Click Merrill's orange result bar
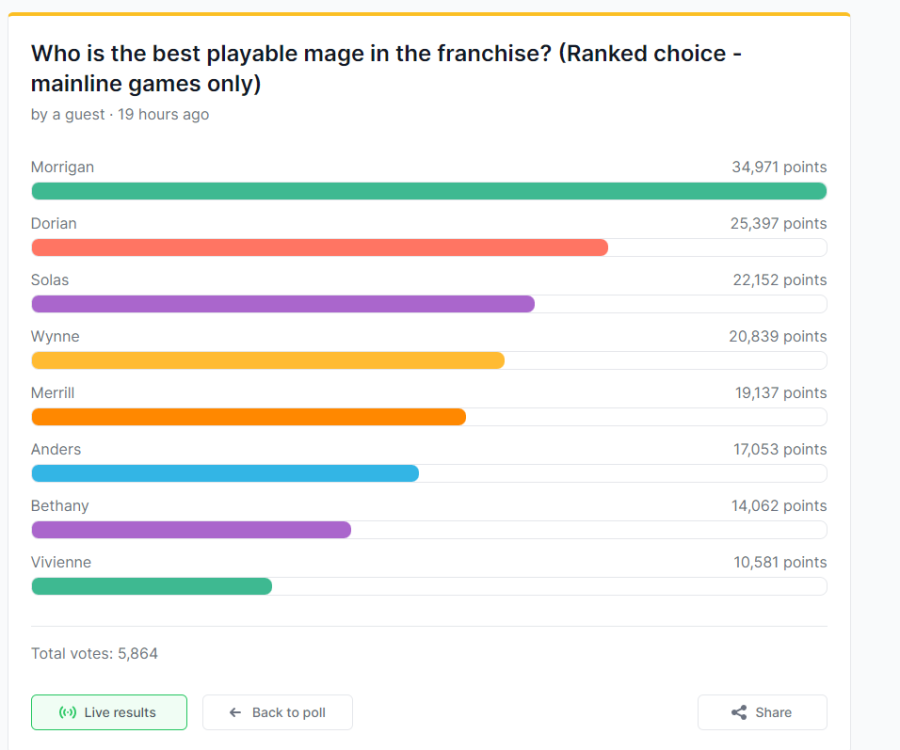The image size is (900, 750). pos(248,417)
